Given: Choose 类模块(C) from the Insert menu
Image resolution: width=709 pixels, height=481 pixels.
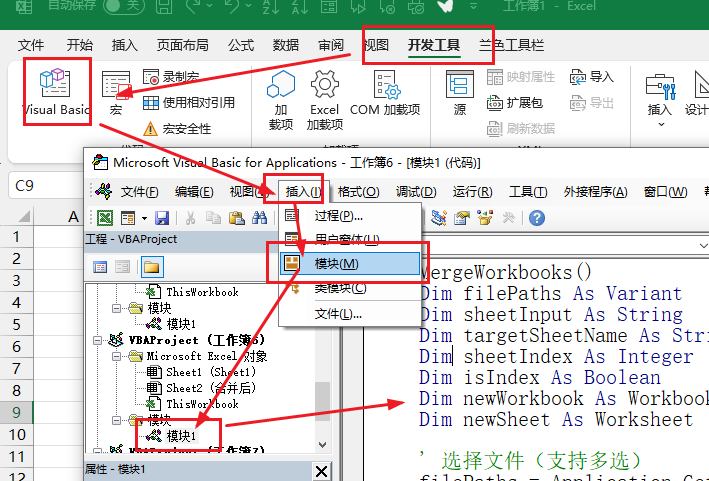Looking at the screenshot, I should pos(350,288).
